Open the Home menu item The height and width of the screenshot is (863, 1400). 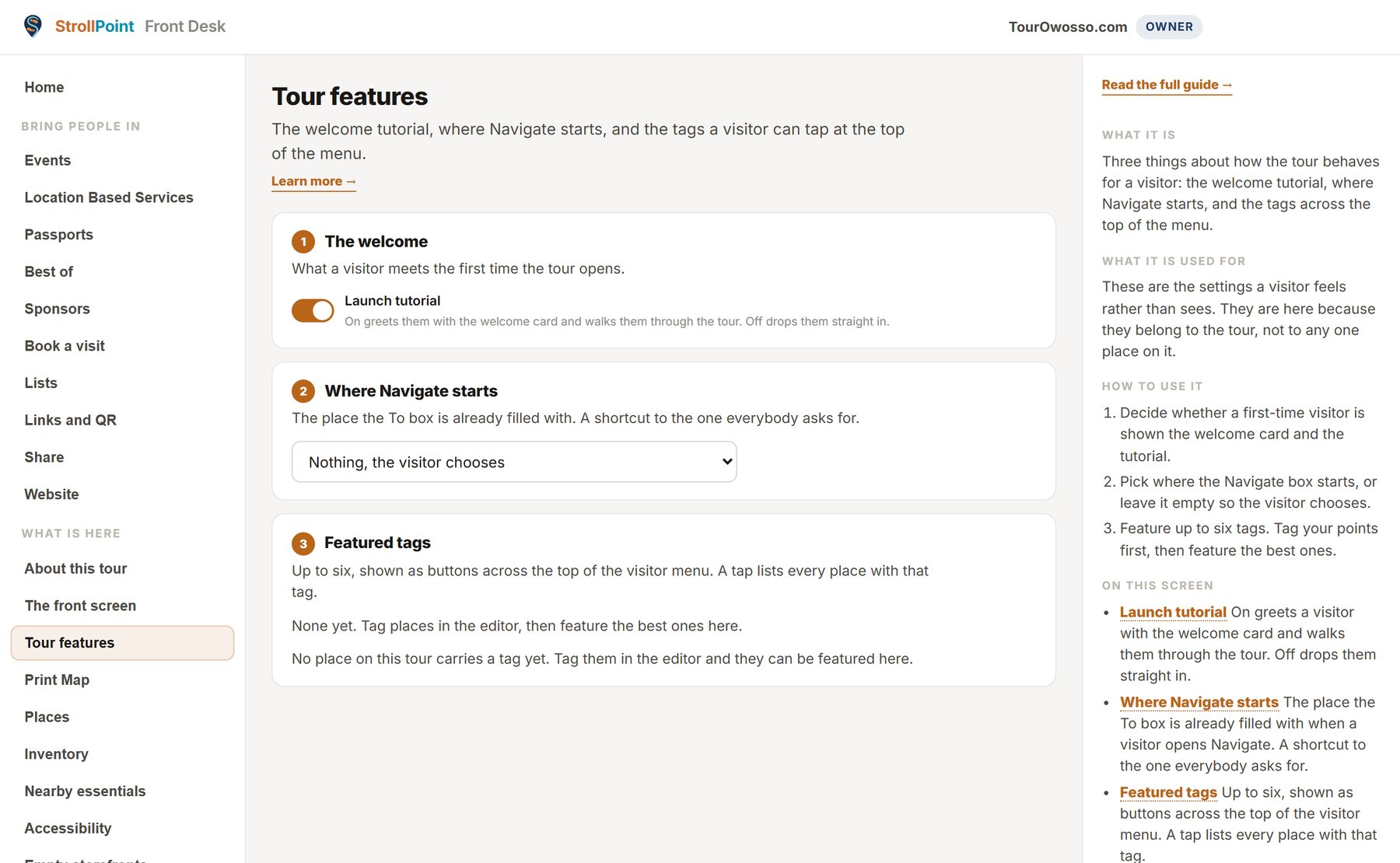point(44,87)
